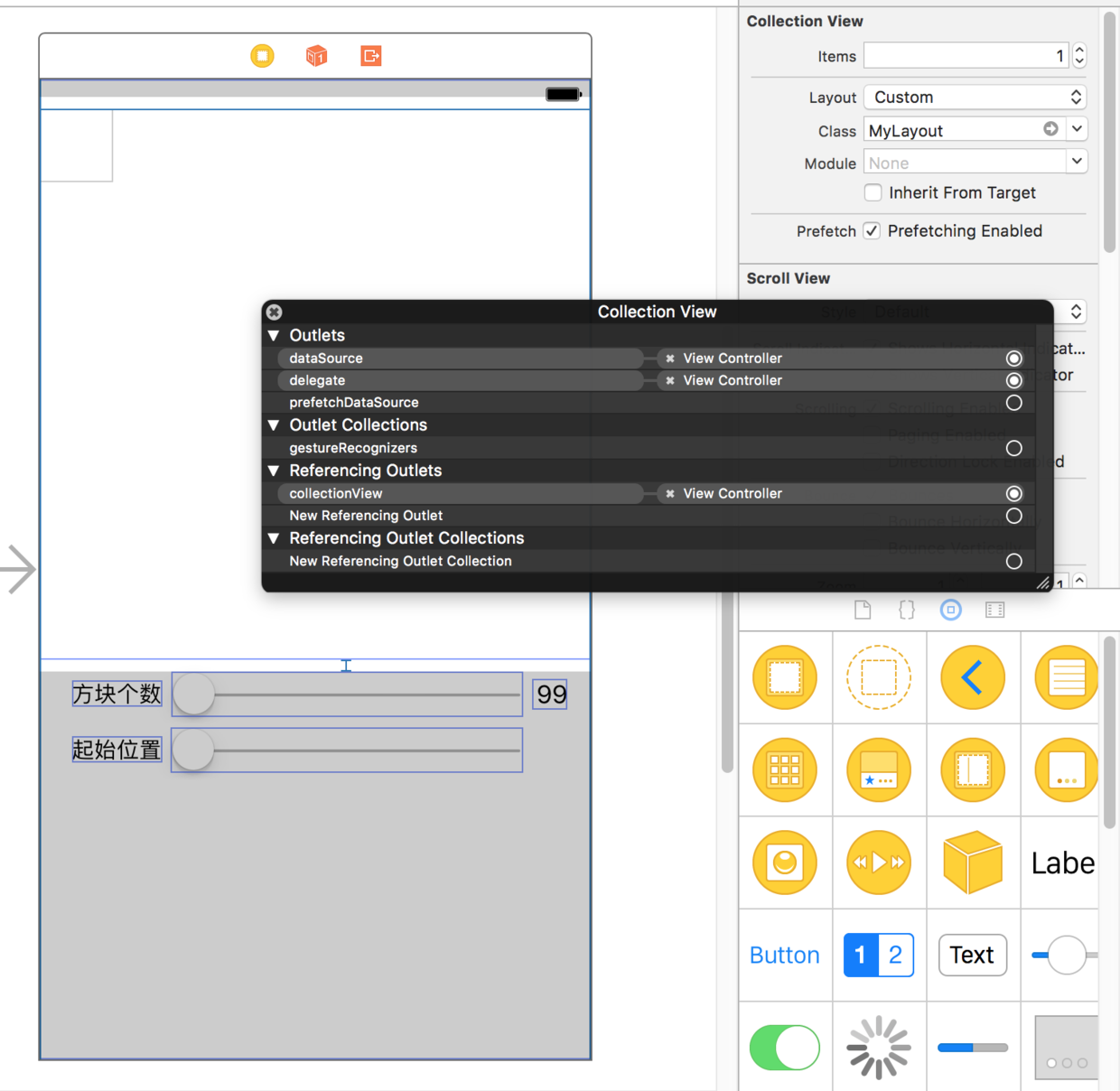
Task: Open the Media library tab
Action: pyautogui.click(x=995, y=610)
